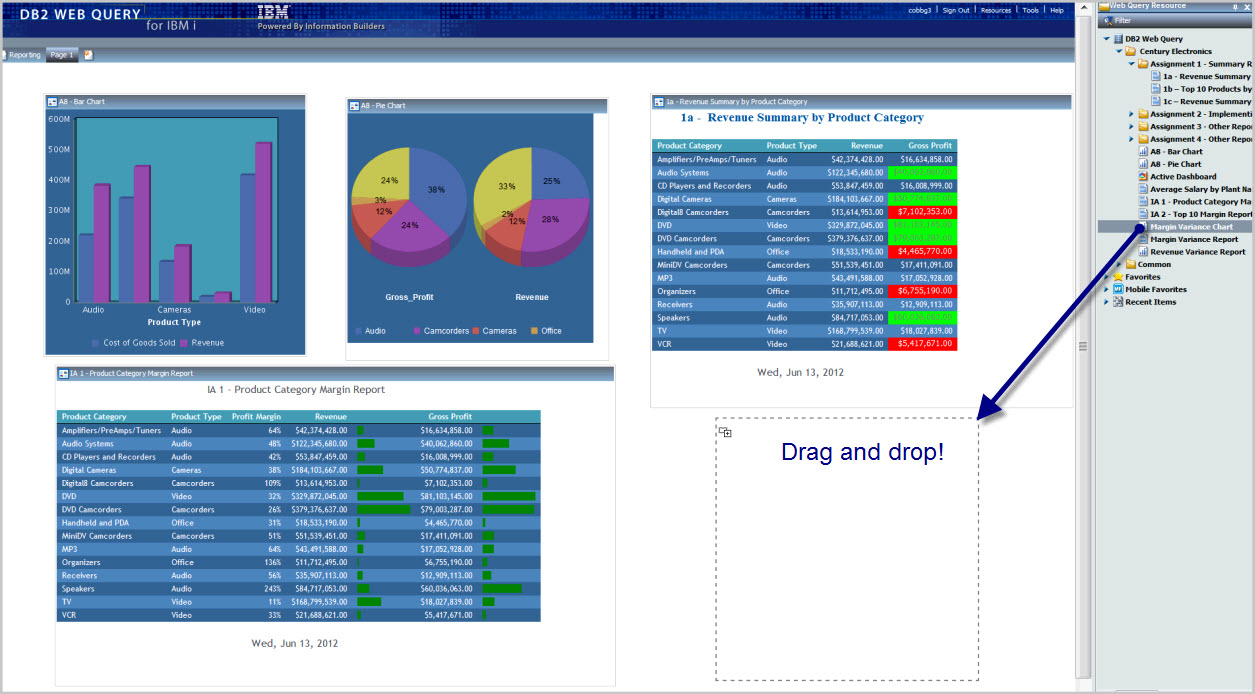Open the Tools menu in the header
This screenshot has width=1255, height=694.
click(1030, 10)
